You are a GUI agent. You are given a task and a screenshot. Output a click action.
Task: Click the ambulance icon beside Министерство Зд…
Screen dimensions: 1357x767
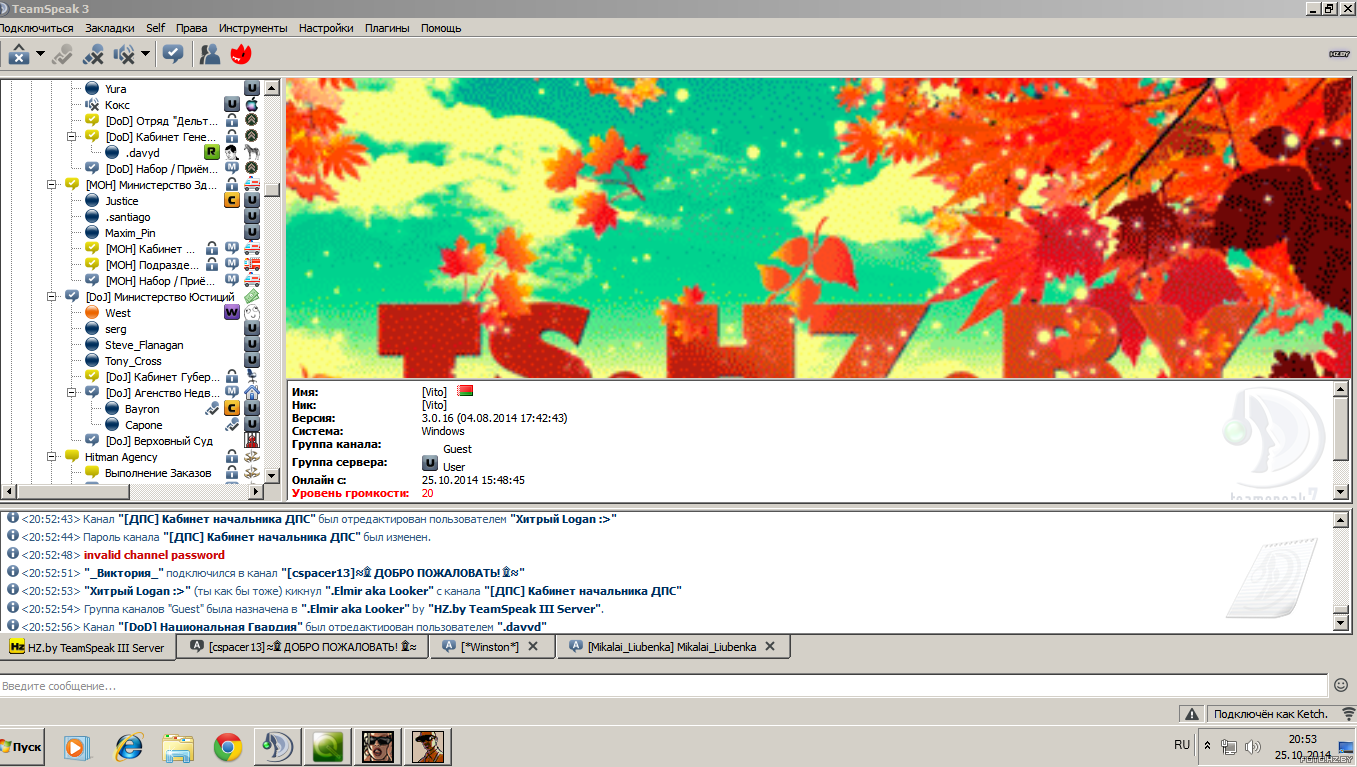pyautogui.click(x=252, y=185)
